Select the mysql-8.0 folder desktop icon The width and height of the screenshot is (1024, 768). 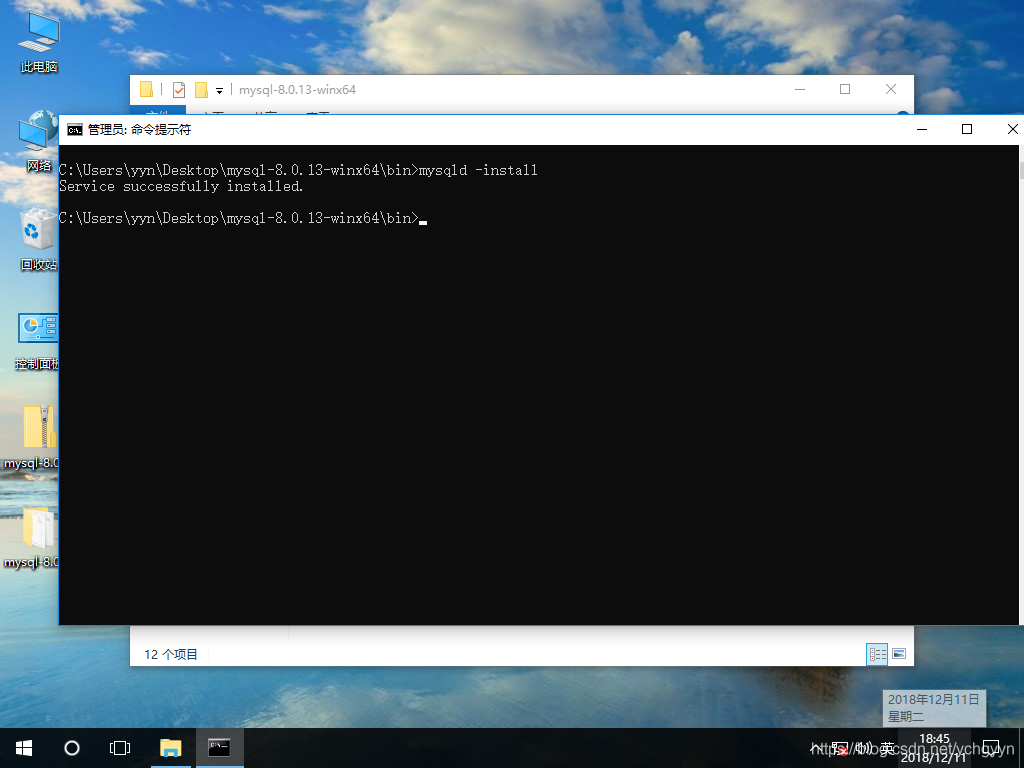(33, 536)
